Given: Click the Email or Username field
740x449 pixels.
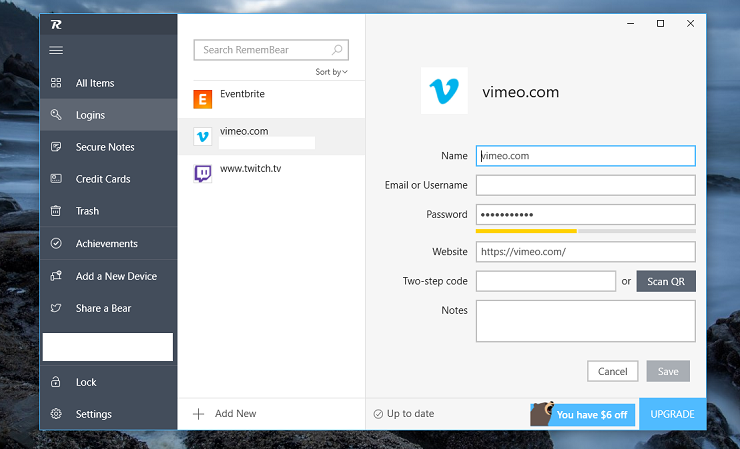Looking at the screenshot, I should point(586,185).
